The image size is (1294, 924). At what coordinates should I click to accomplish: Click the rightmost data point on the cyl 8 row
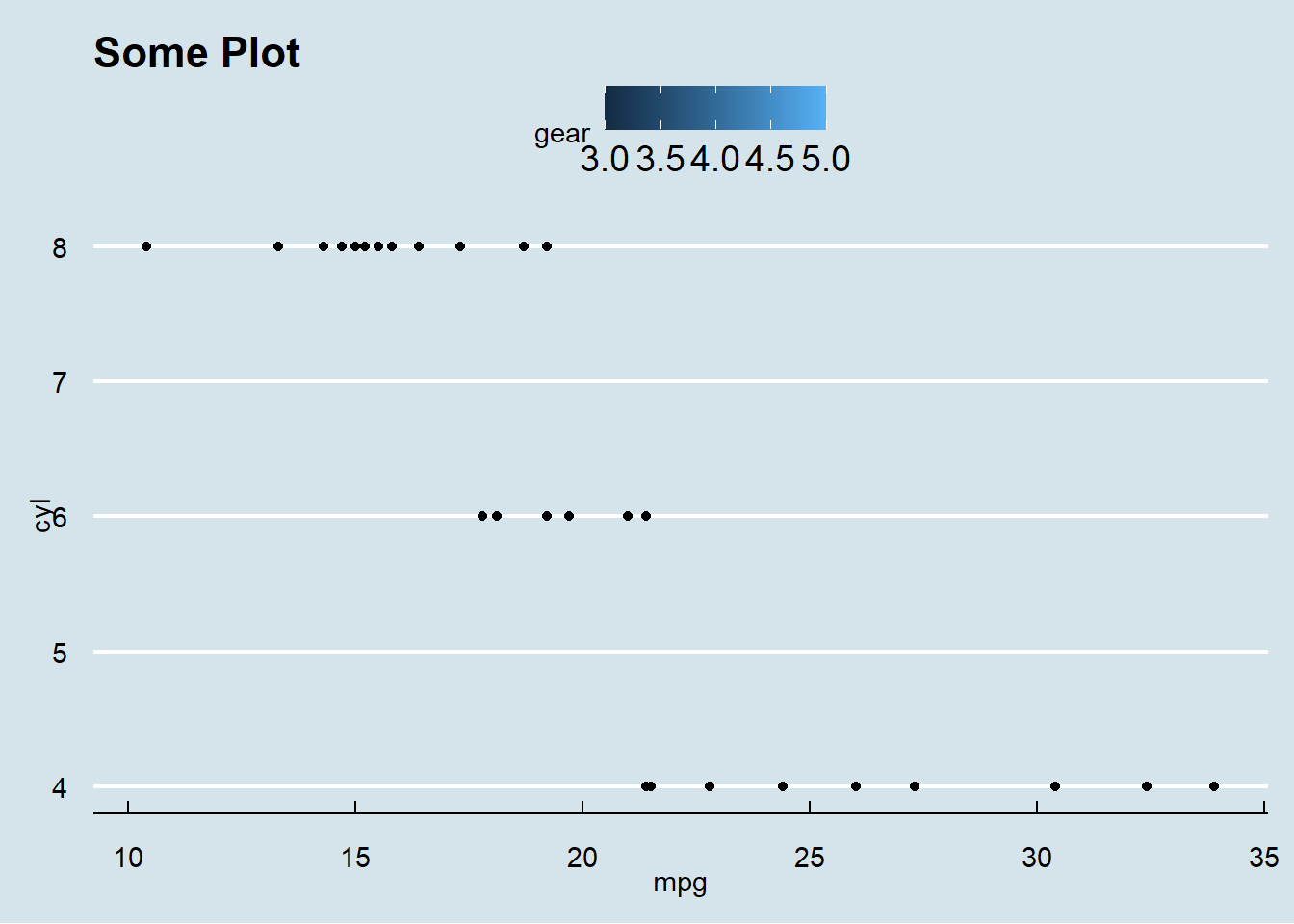tap(547, 246)
